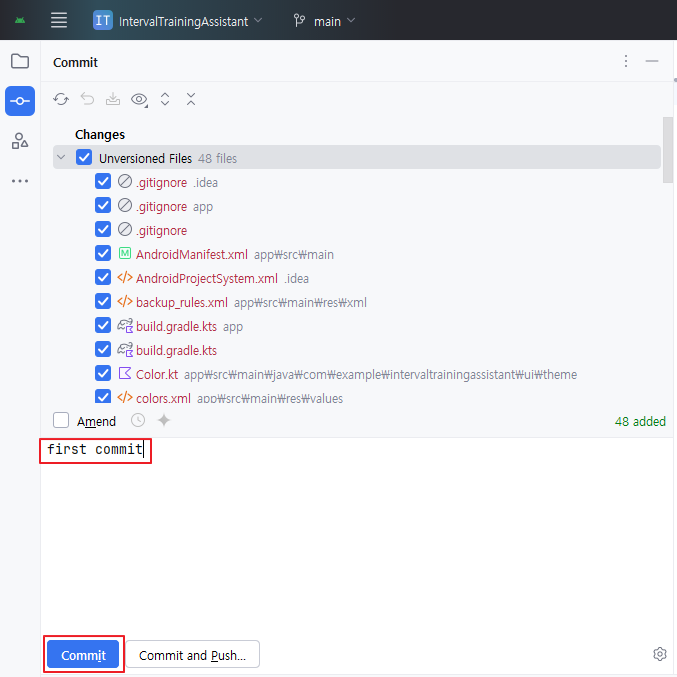Click the Shelve silently icon
The width and height of the screenshot is (677, 677).
click(x=113, y=99)
